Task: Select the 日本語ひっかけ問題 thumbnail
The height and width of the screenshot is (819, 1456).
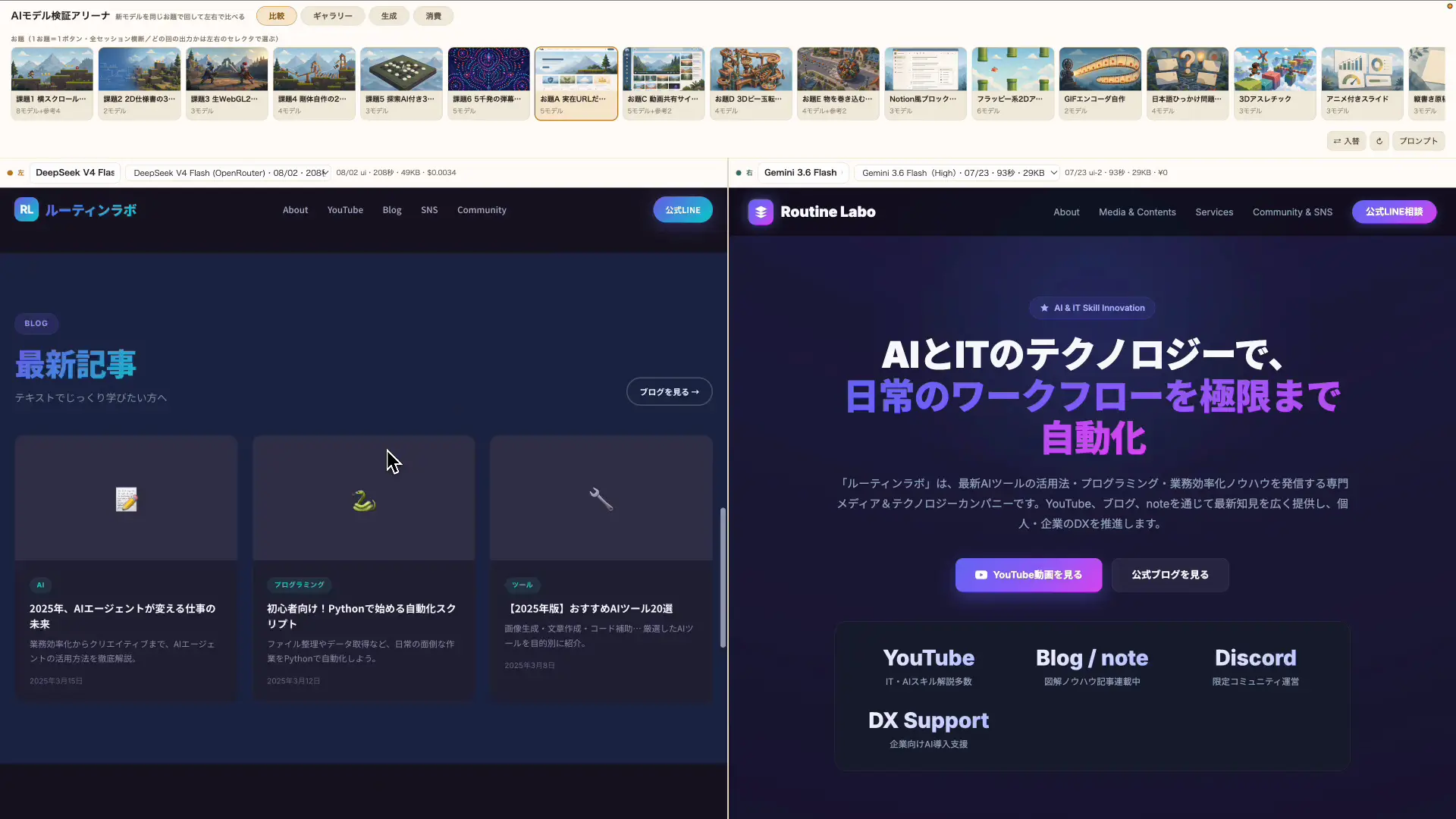Action: pos(1188,83)
